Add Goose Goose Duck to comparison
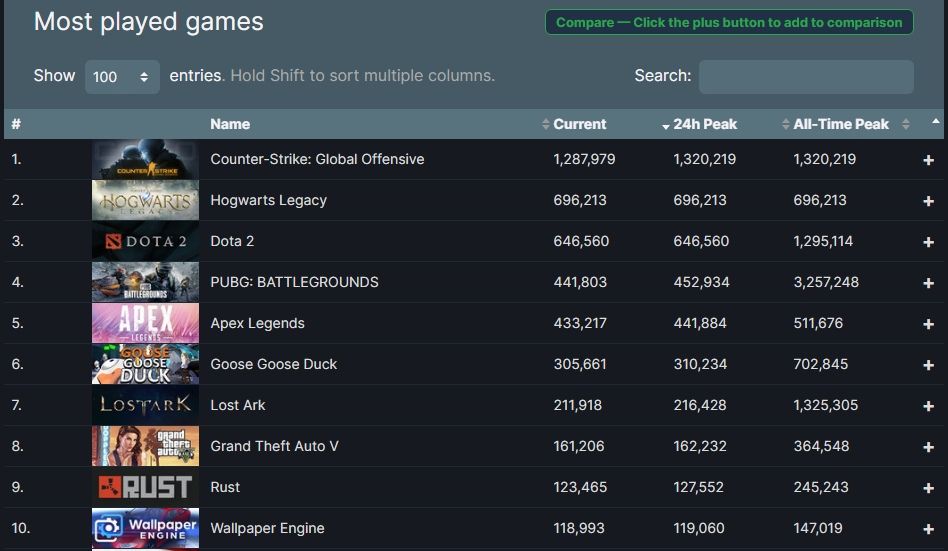This screenshot has height=551, width=948. pyautogui.click(x=928, y=365)
